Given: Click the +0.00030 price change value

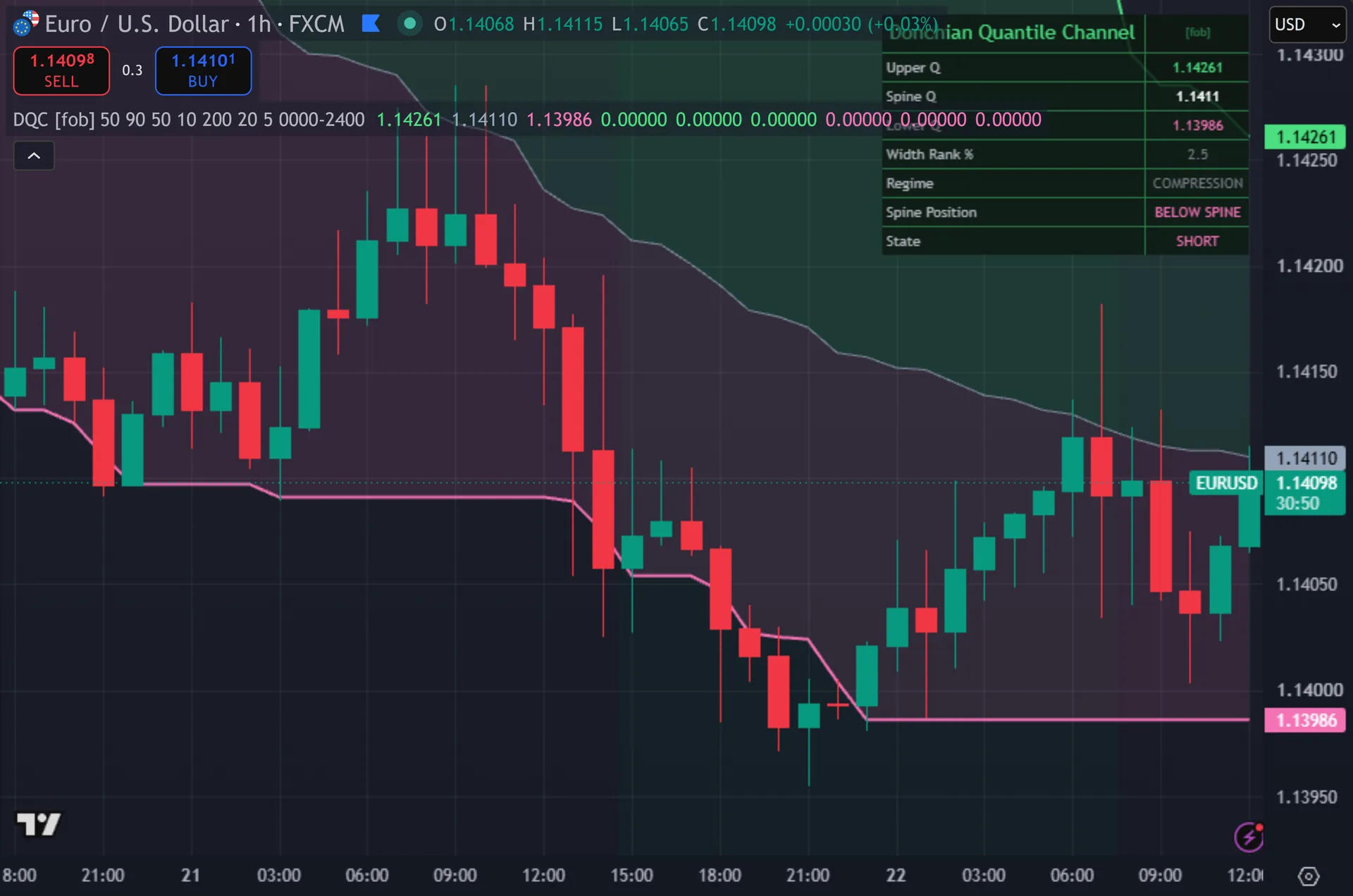Looking at the screenshot, I should [x=823, y=24].
